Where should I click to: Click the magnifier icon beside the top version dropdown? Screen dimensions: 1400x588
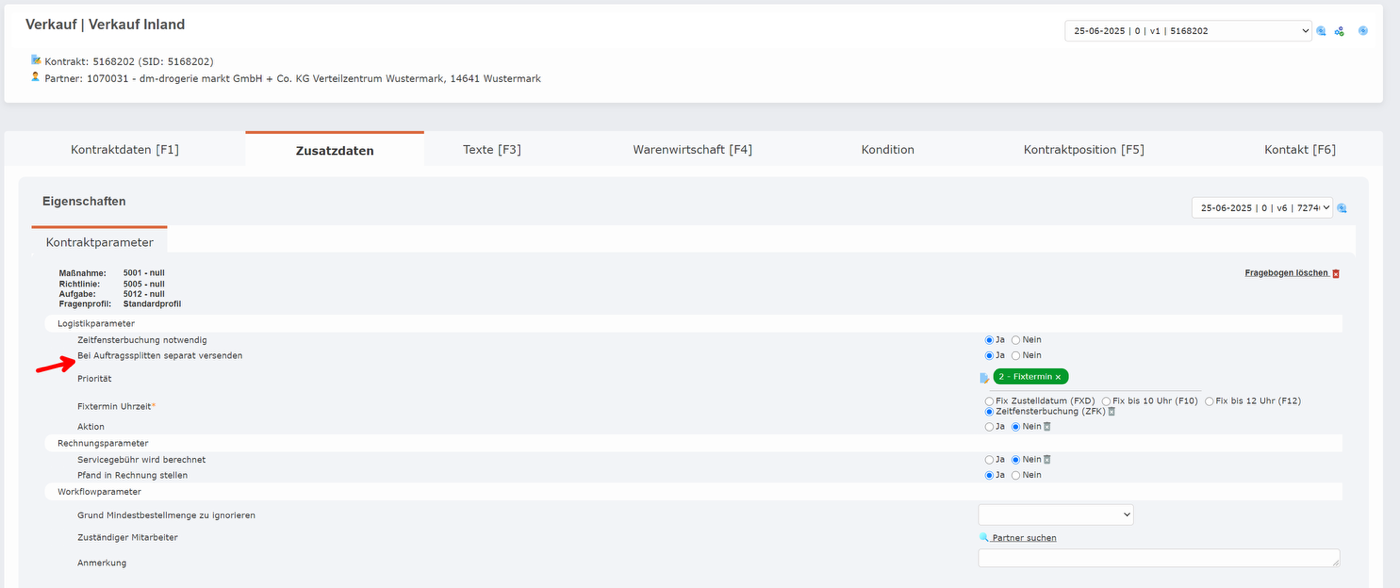click(1321, 31)
